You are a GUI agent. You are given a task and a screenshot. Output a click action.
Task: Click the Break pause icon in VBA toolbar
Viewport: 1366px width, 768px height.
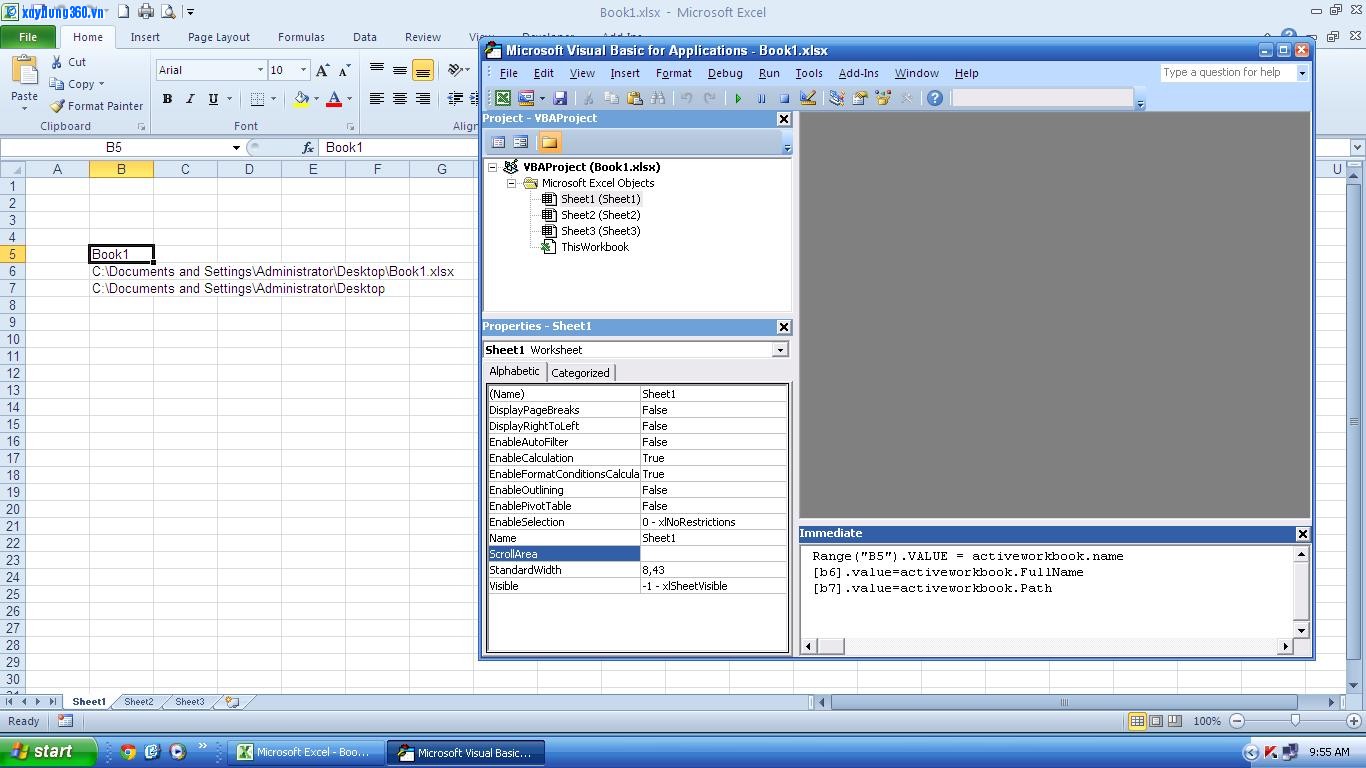pos(761,98)
